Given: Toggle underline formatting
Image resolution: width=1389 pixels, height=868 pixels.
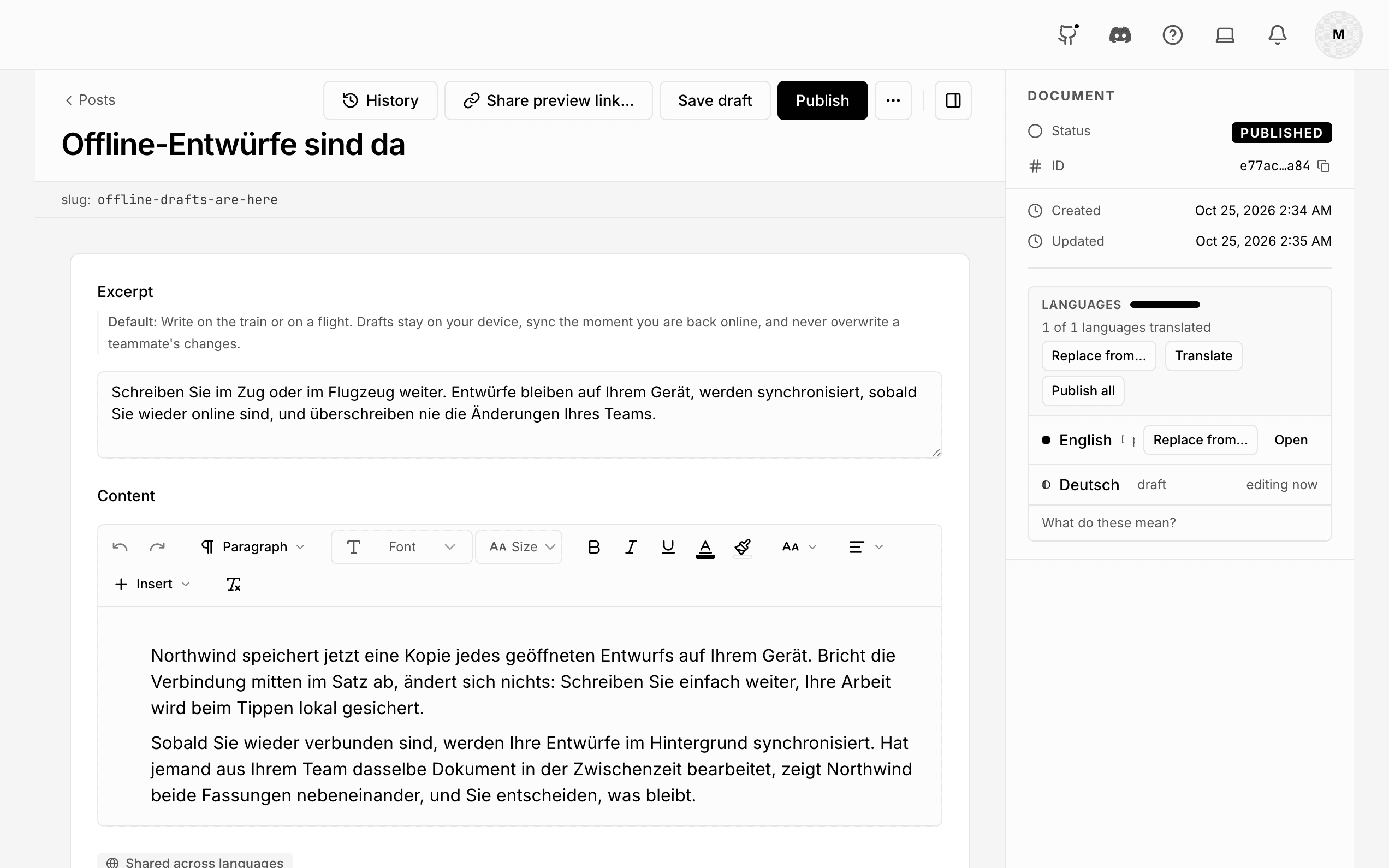Looking at the screenshot, I should click(x=668, y=546).
